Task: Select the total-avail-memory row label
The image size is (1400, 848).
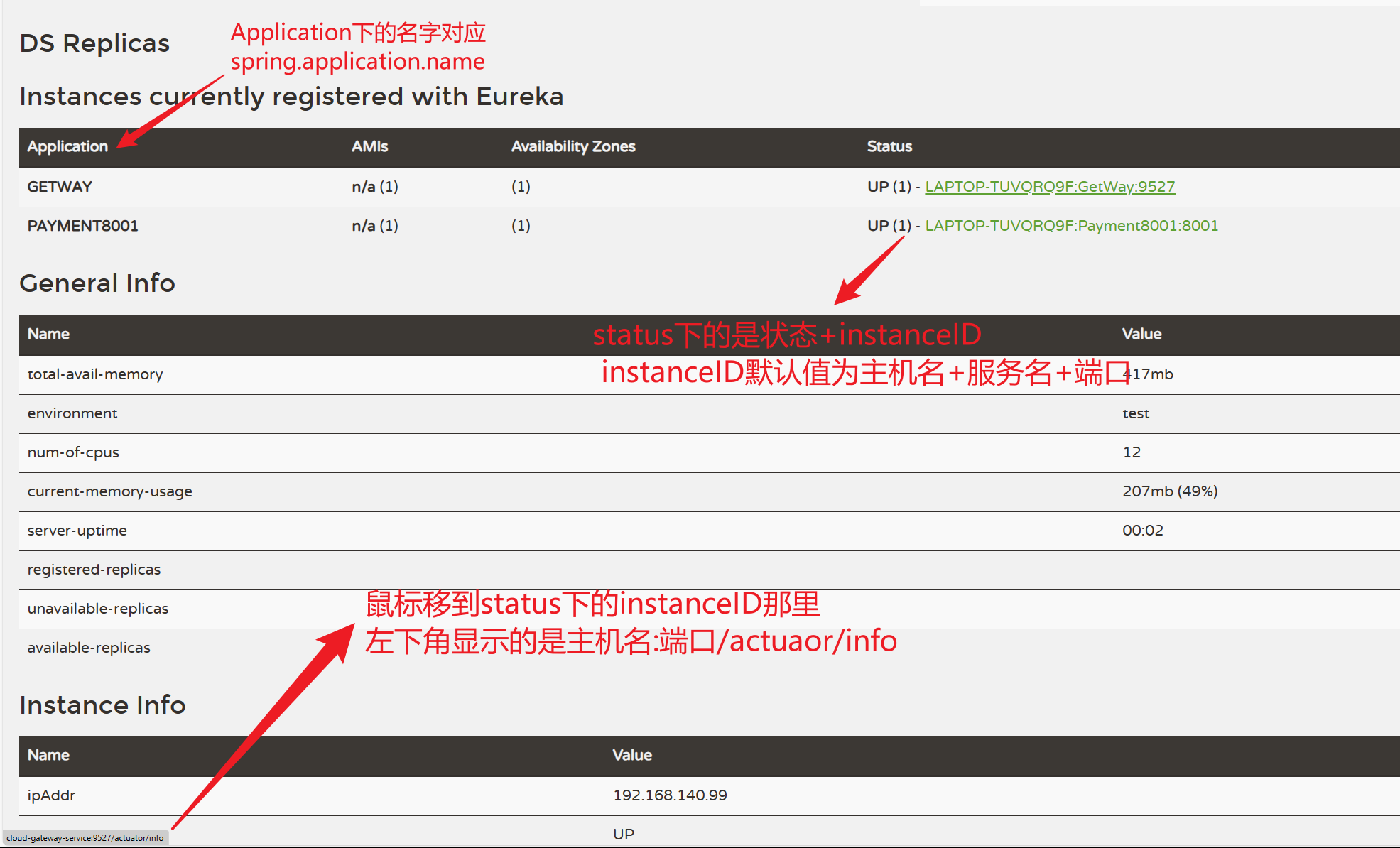Action: (x=95, y=374)
